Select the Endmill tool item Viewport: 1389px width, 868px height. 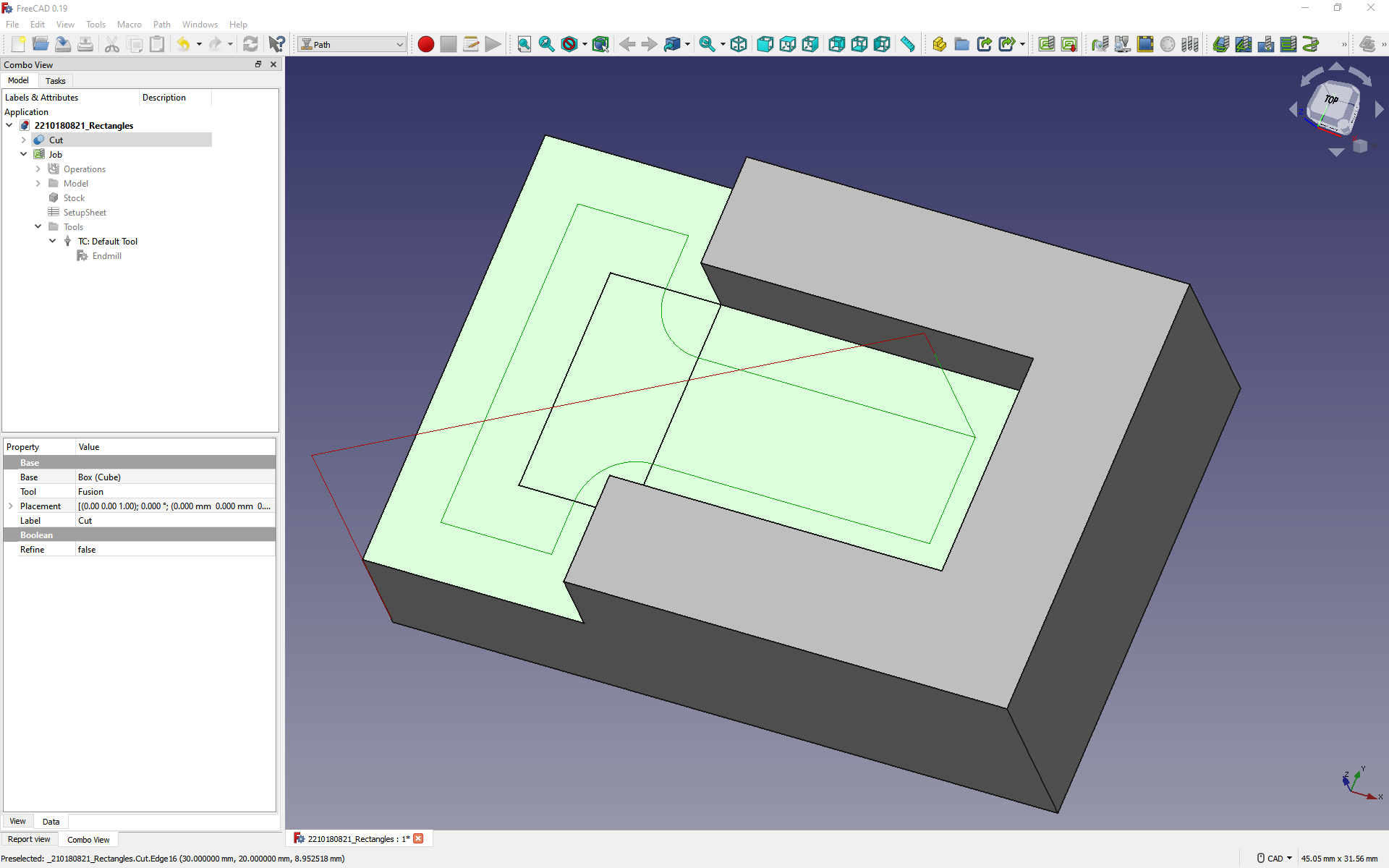point(106,255)
